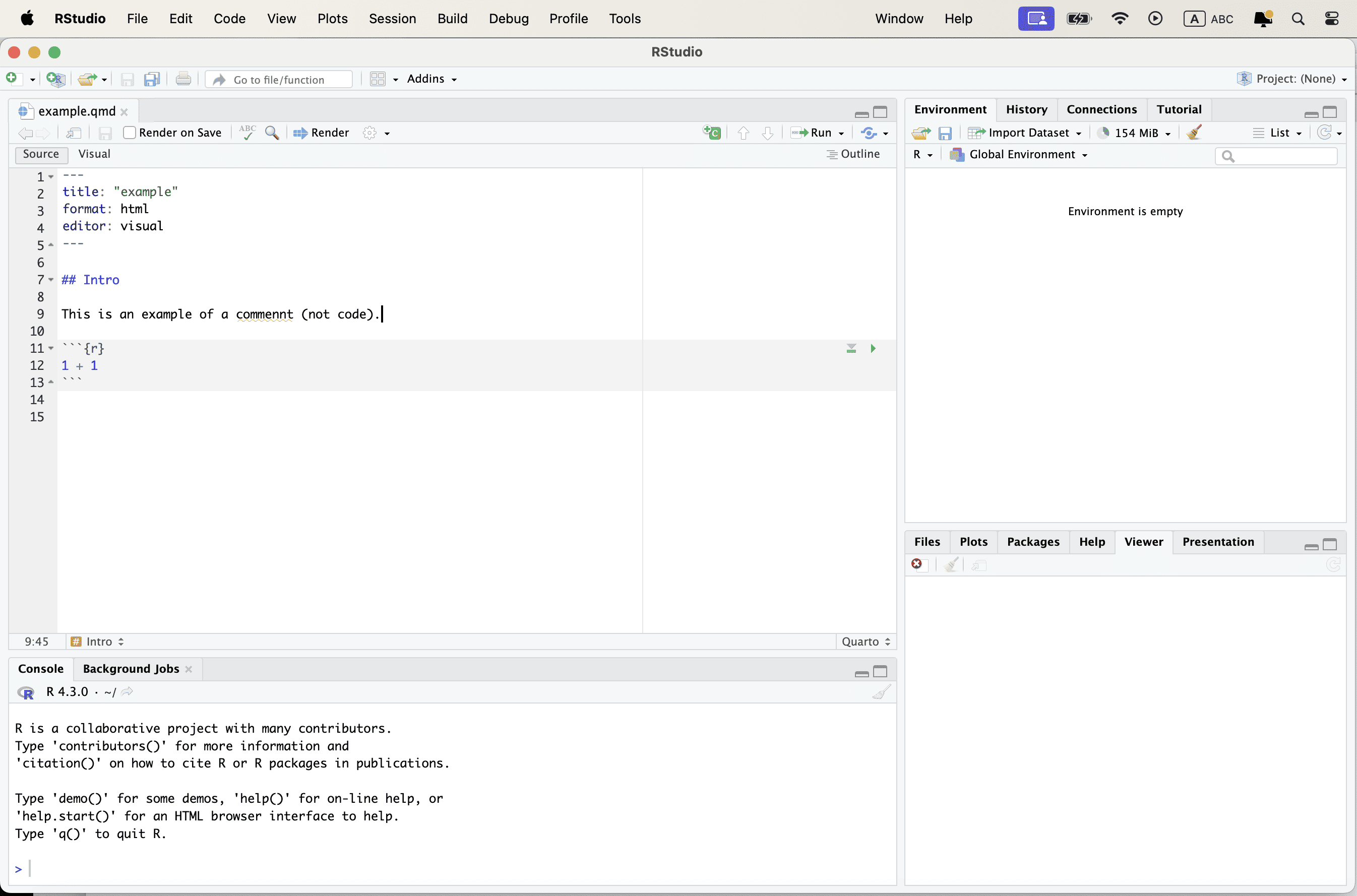Switch to the Packages tab
Image resolution: width=1357 pixels, height=896 pixels.
1032,541
